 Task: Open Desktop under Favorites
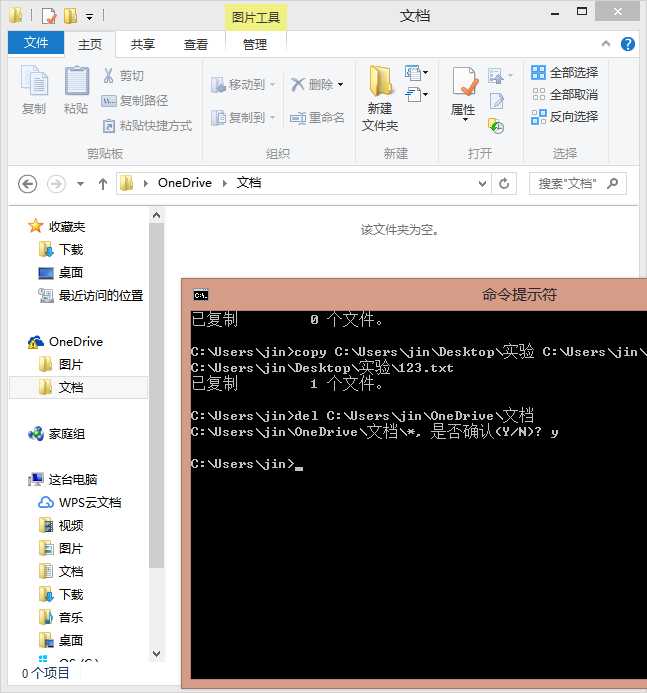pyautogui.click(x=61, y=273)
